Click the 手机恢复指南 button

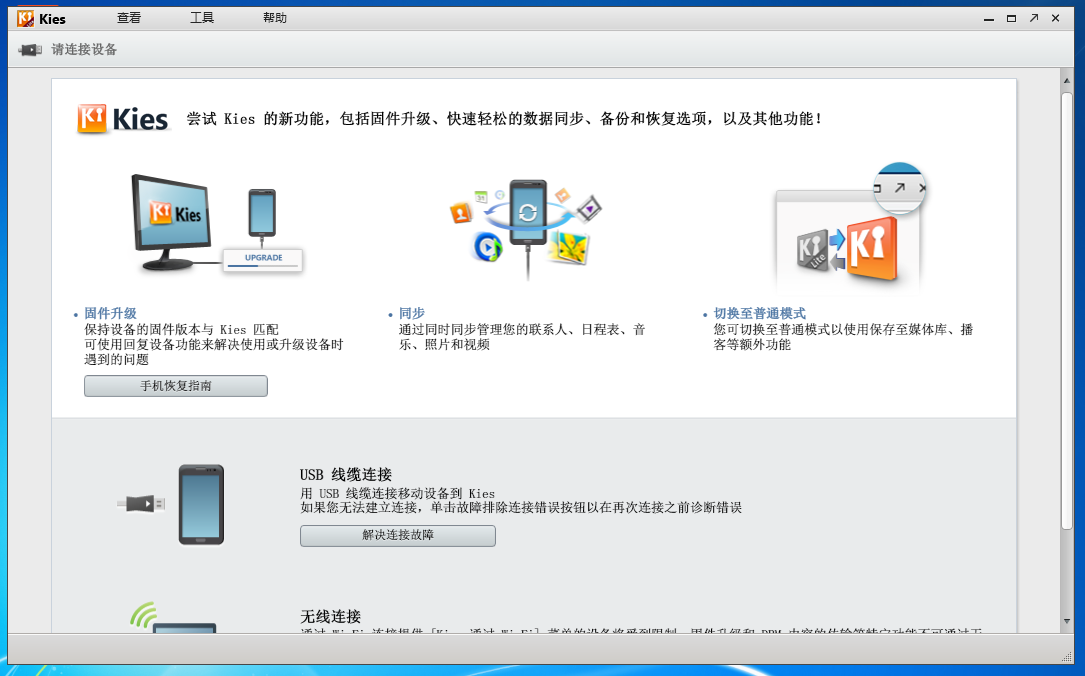pyautogui.click(x=176, y=386)
